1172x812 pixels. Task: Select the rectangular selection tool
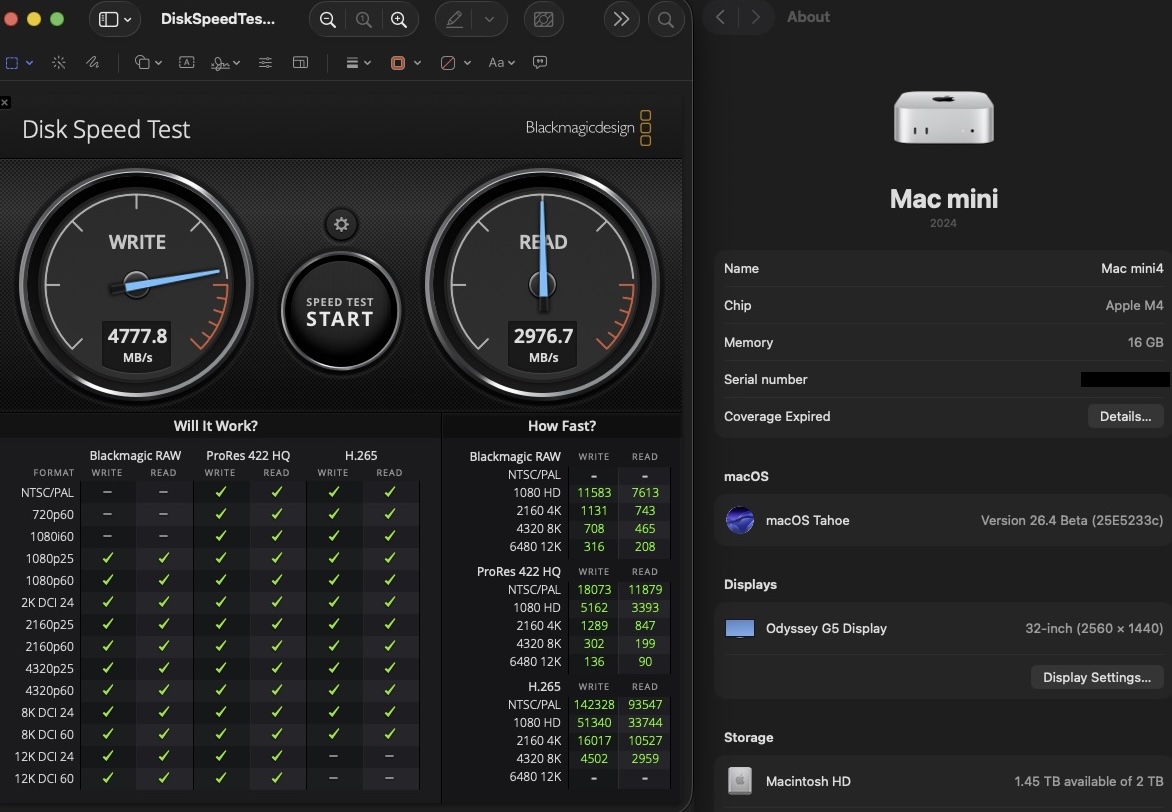[x=12, y=63]
